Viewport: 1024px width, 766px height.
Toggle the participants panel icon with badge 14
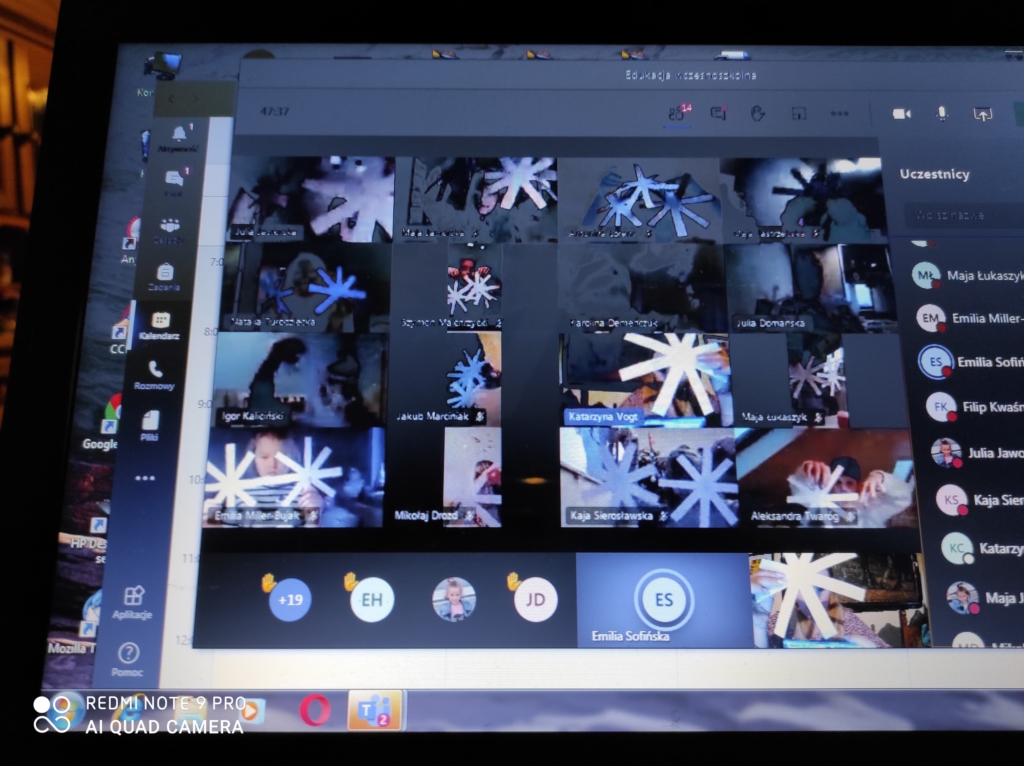pos(679,113)
